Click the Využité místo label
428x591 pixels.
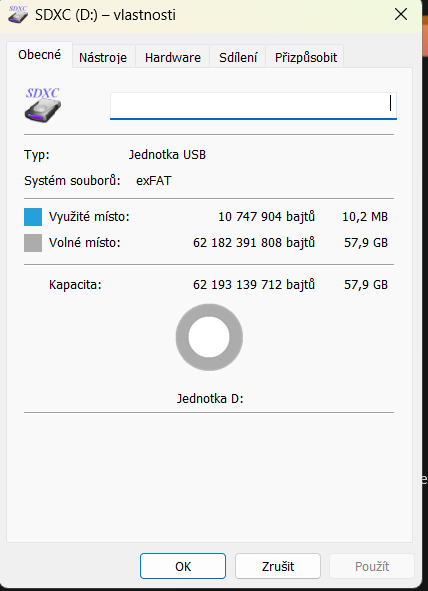pos(89,217)
